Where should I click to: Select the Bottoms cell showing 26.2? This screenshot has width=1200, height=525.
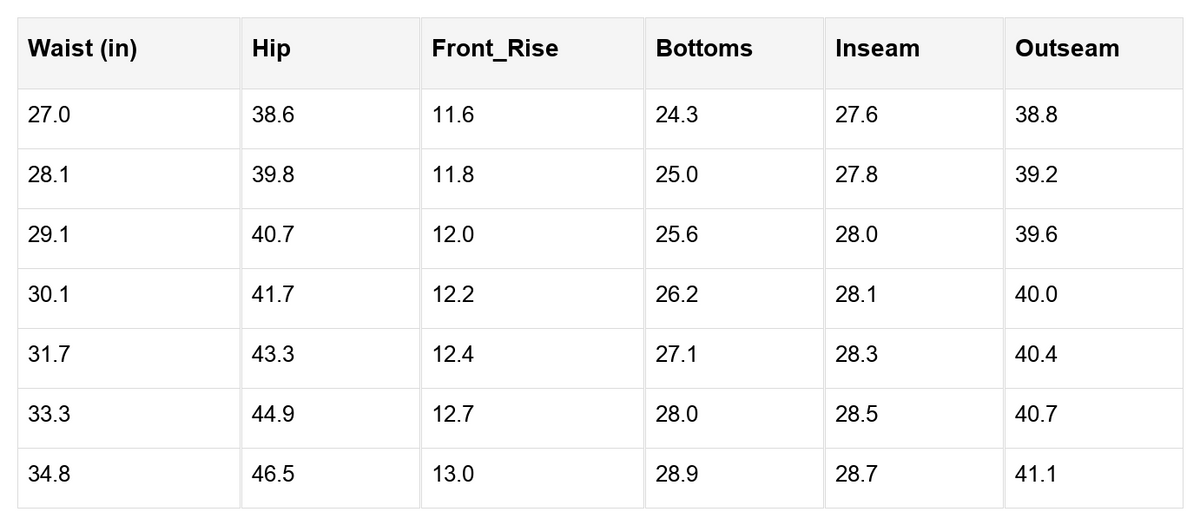(x=734, y=298)
